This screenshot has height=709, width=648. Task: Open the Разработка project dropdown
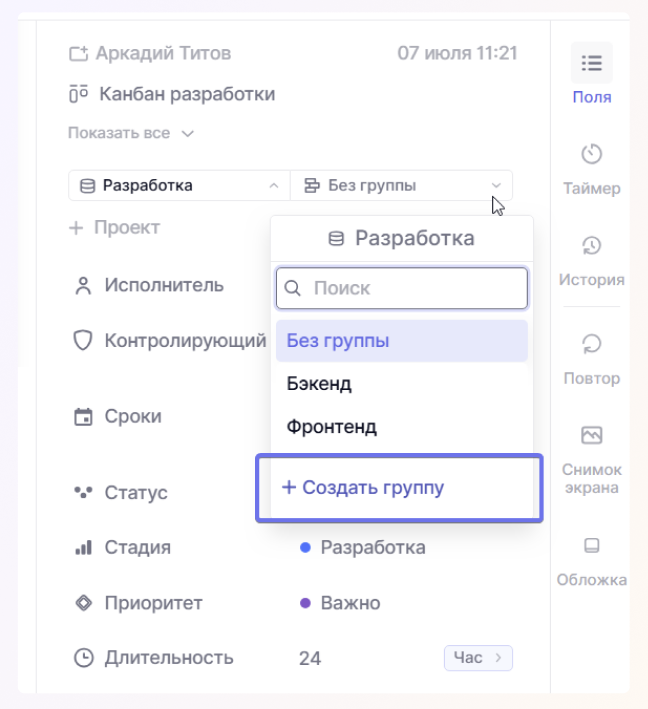point(179,185)
